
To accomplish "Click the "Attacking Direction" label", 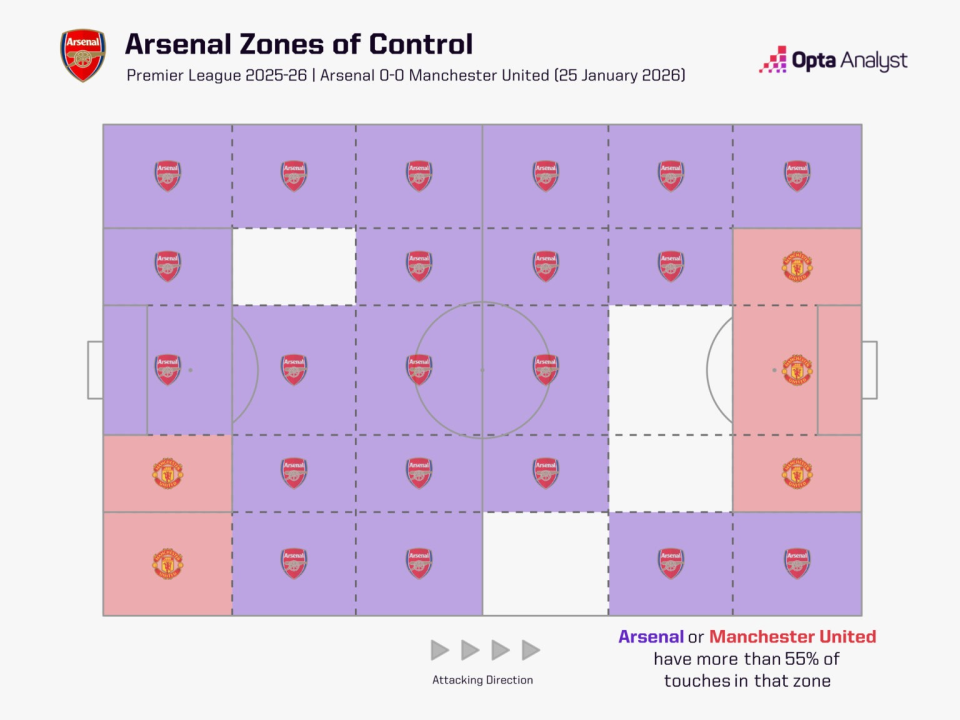I will point(483,680).
